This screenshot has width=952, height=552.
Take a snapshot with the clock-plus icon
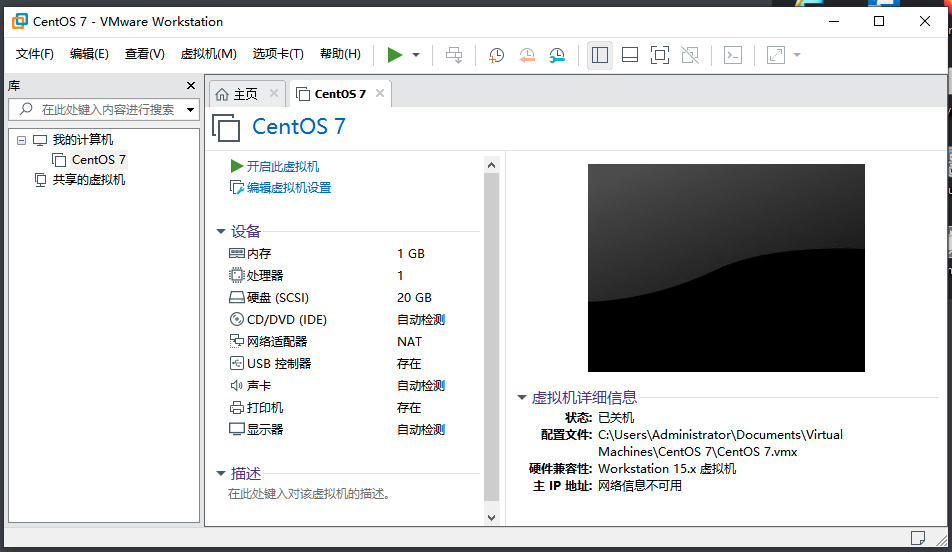point(496,55)
